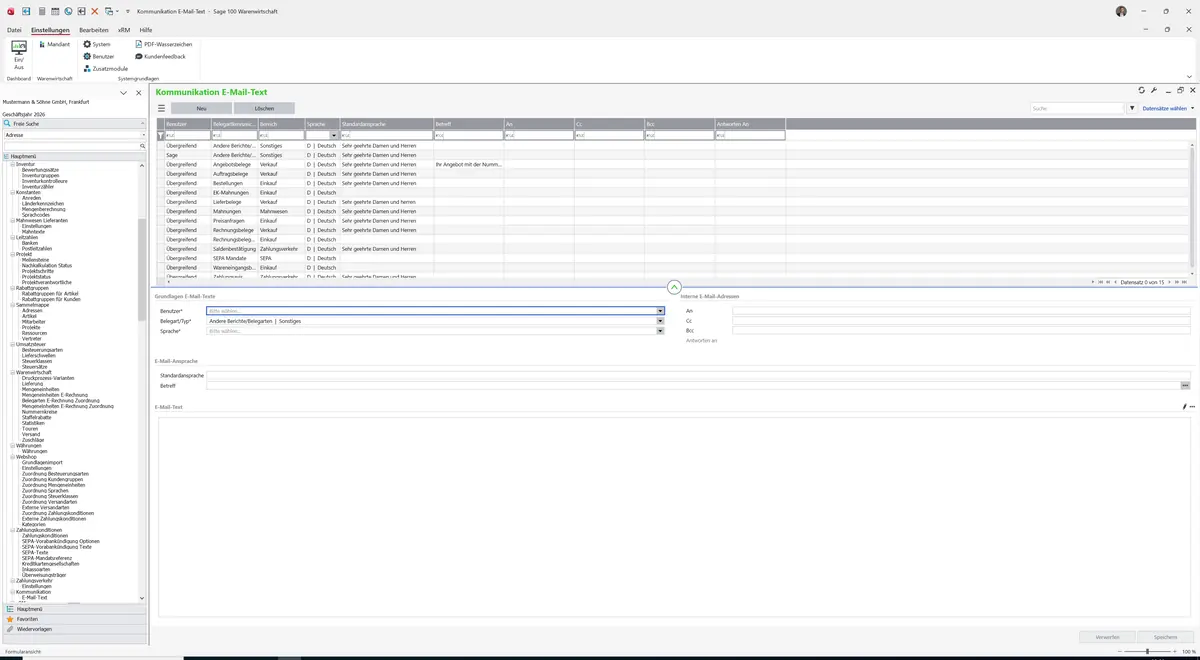Viewport: 1200px width, 660px height.
Task: Open the hamburger menu beside Neu
Action: 161,108
